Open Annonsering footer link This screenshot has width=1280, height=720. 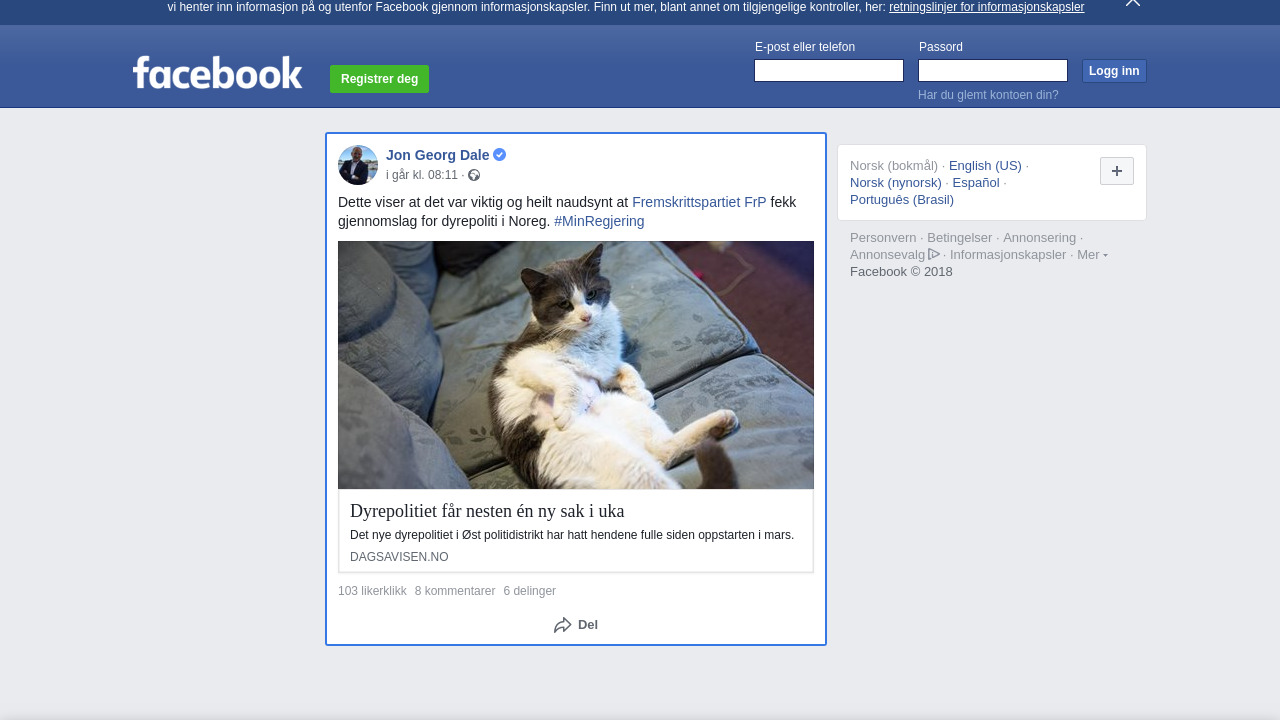point(1040,237)
